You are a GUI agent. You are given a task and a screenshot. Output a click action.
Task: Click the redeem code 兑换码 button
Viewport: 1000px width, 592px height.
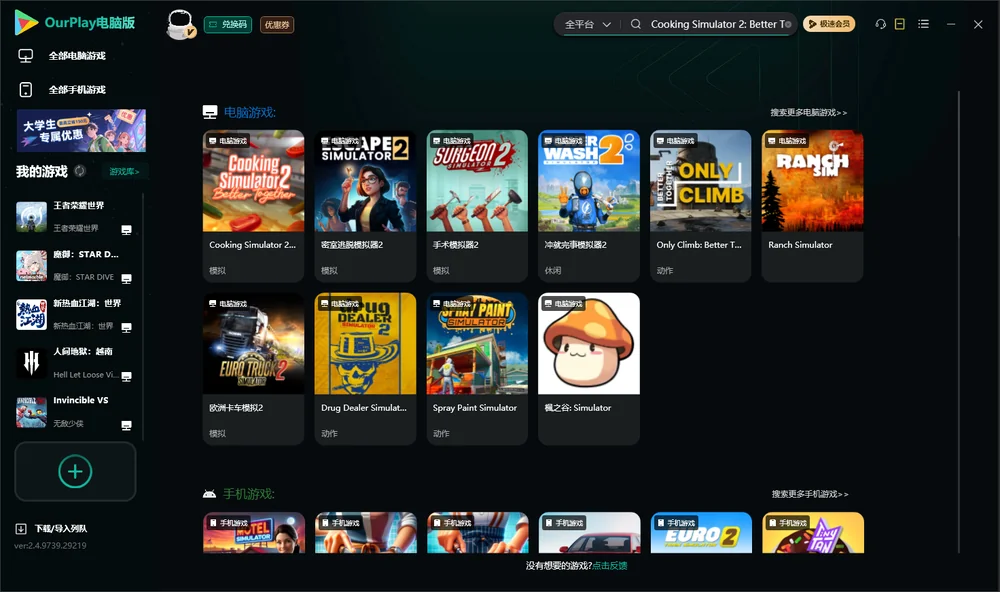228,25
